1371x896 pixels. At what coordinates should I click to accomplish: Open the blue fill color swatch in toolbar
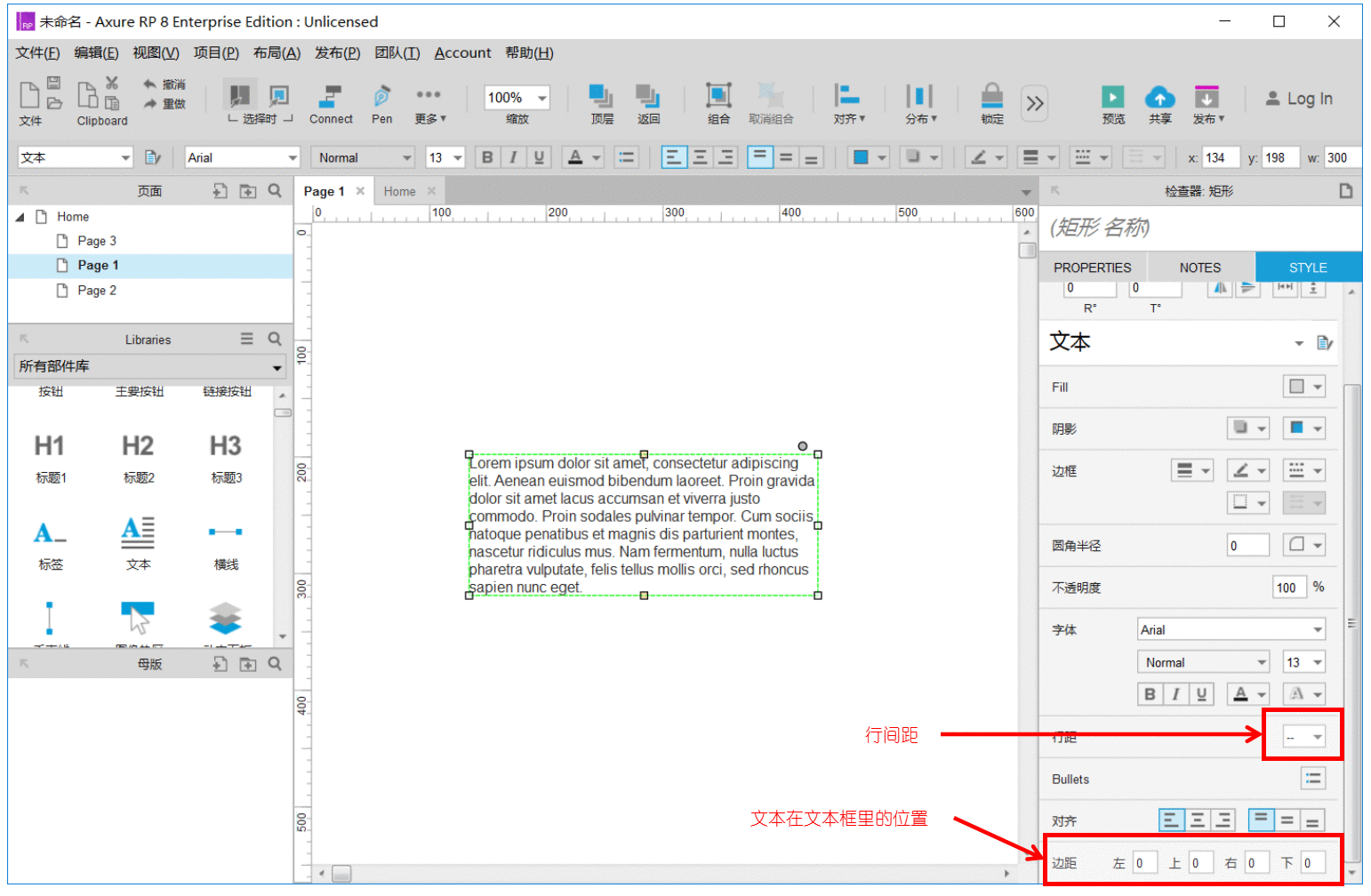point(870,157)
